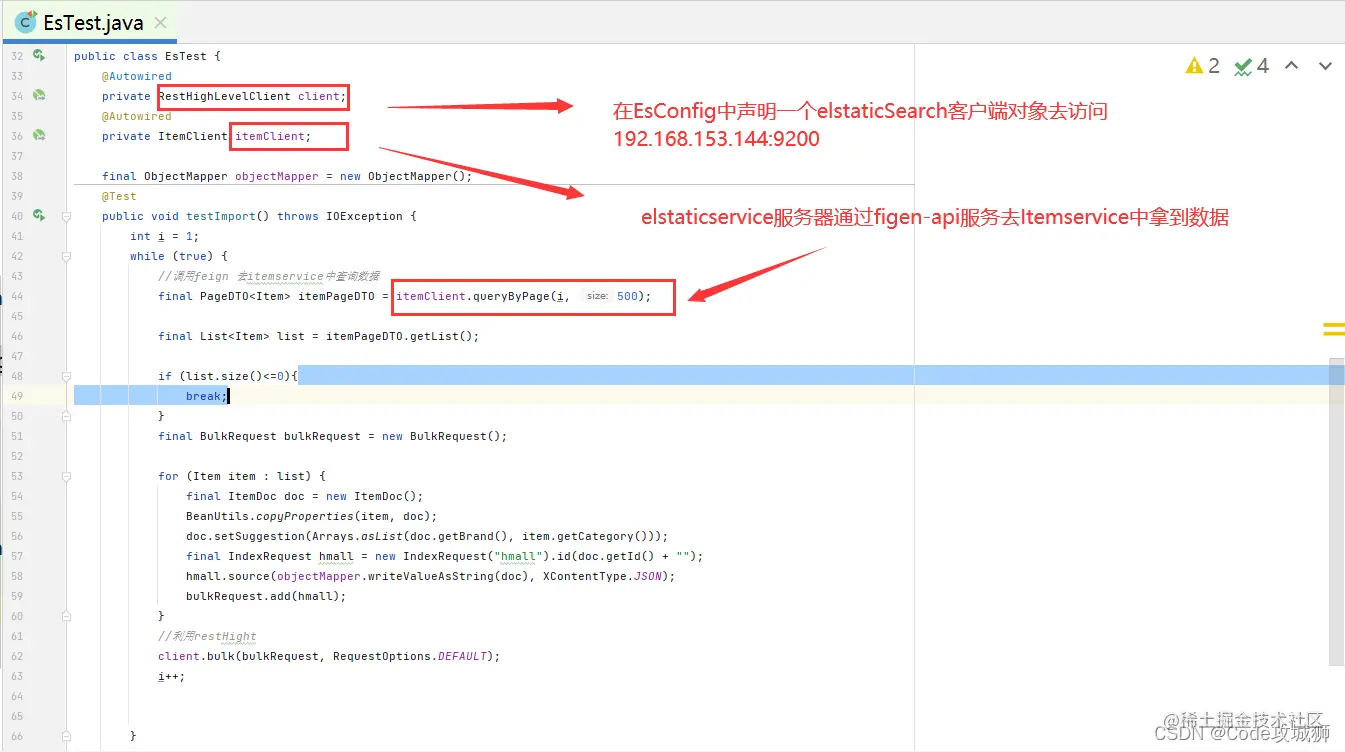The height and width of the screenshot is (752, 1345).
Task: Click bulkRequest.add(hmall) statement
Action: [x=266, y=596]
